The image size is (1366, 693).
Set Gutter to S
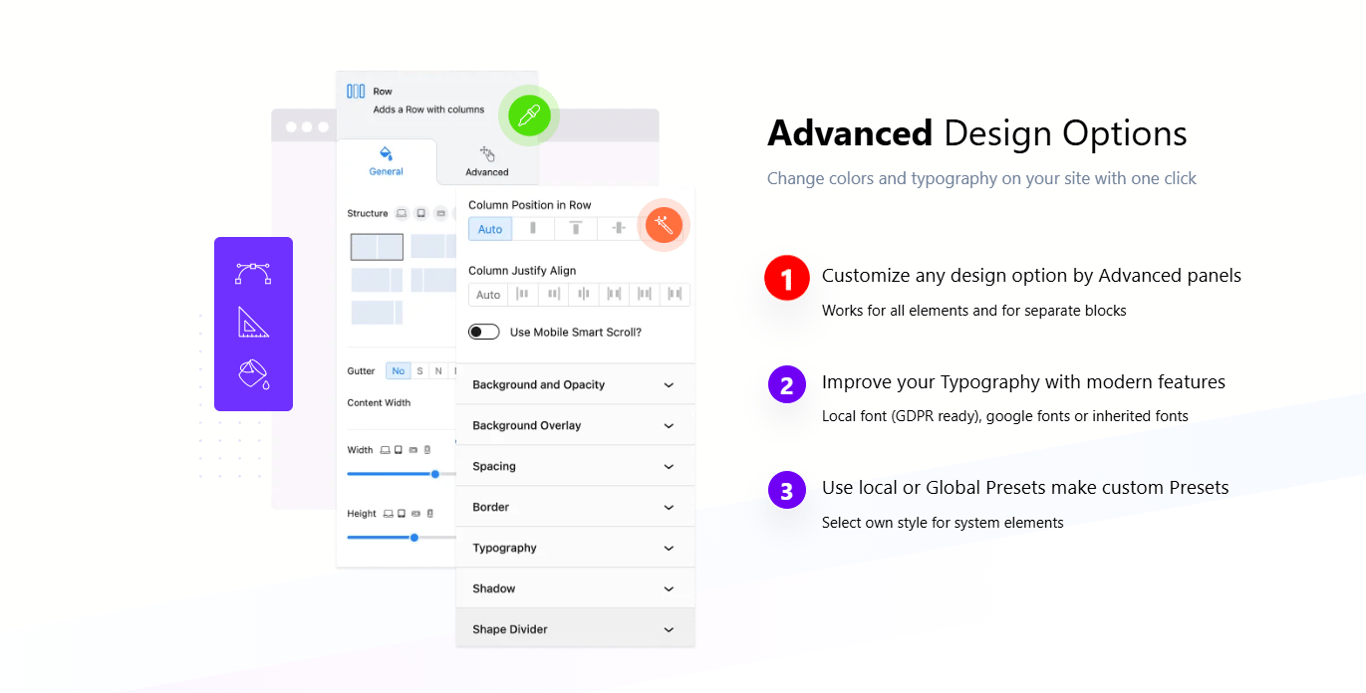(x=420, y=371)
